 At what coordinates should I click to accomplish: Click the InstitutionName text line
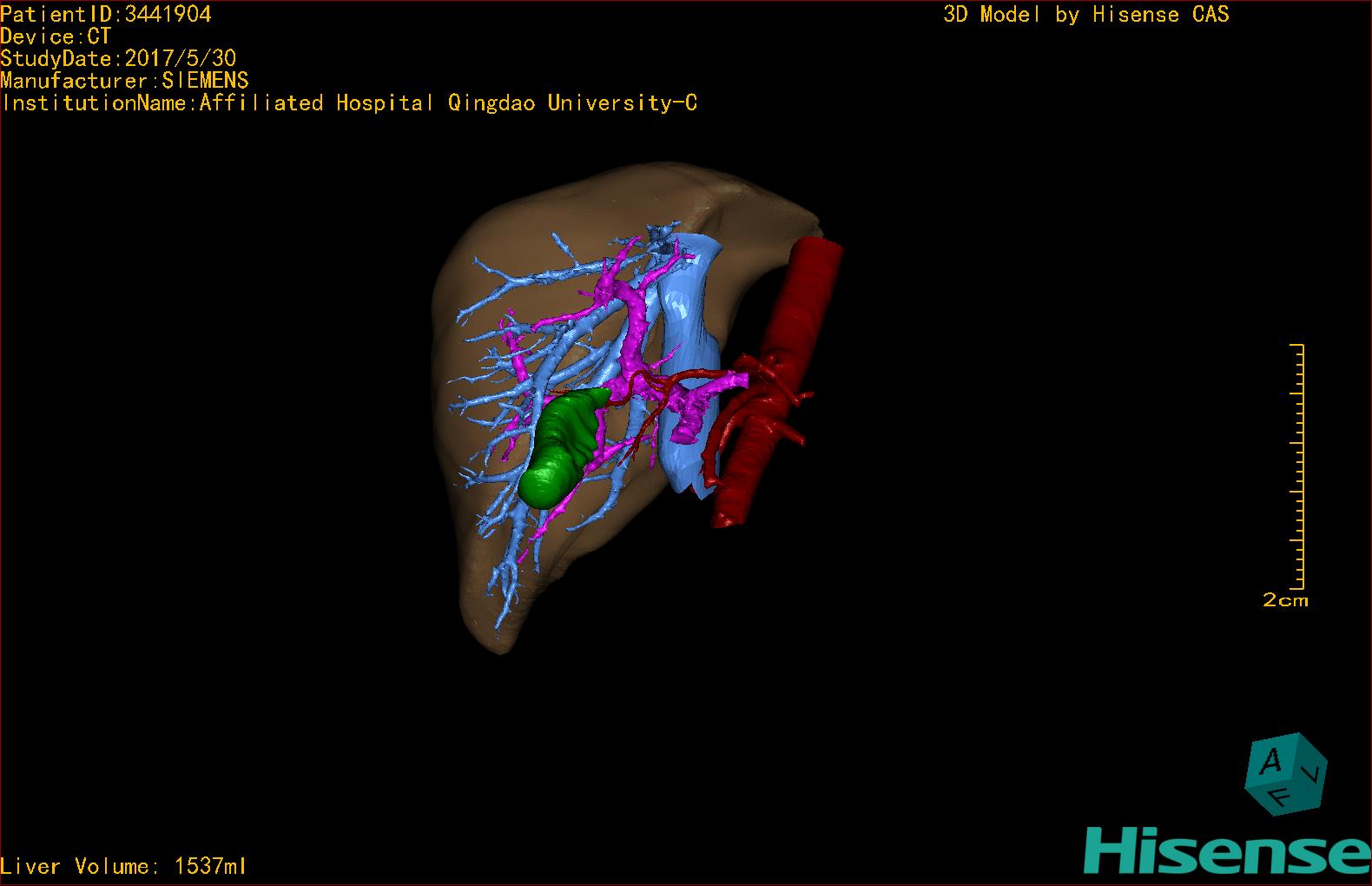[x=349, y=103]
